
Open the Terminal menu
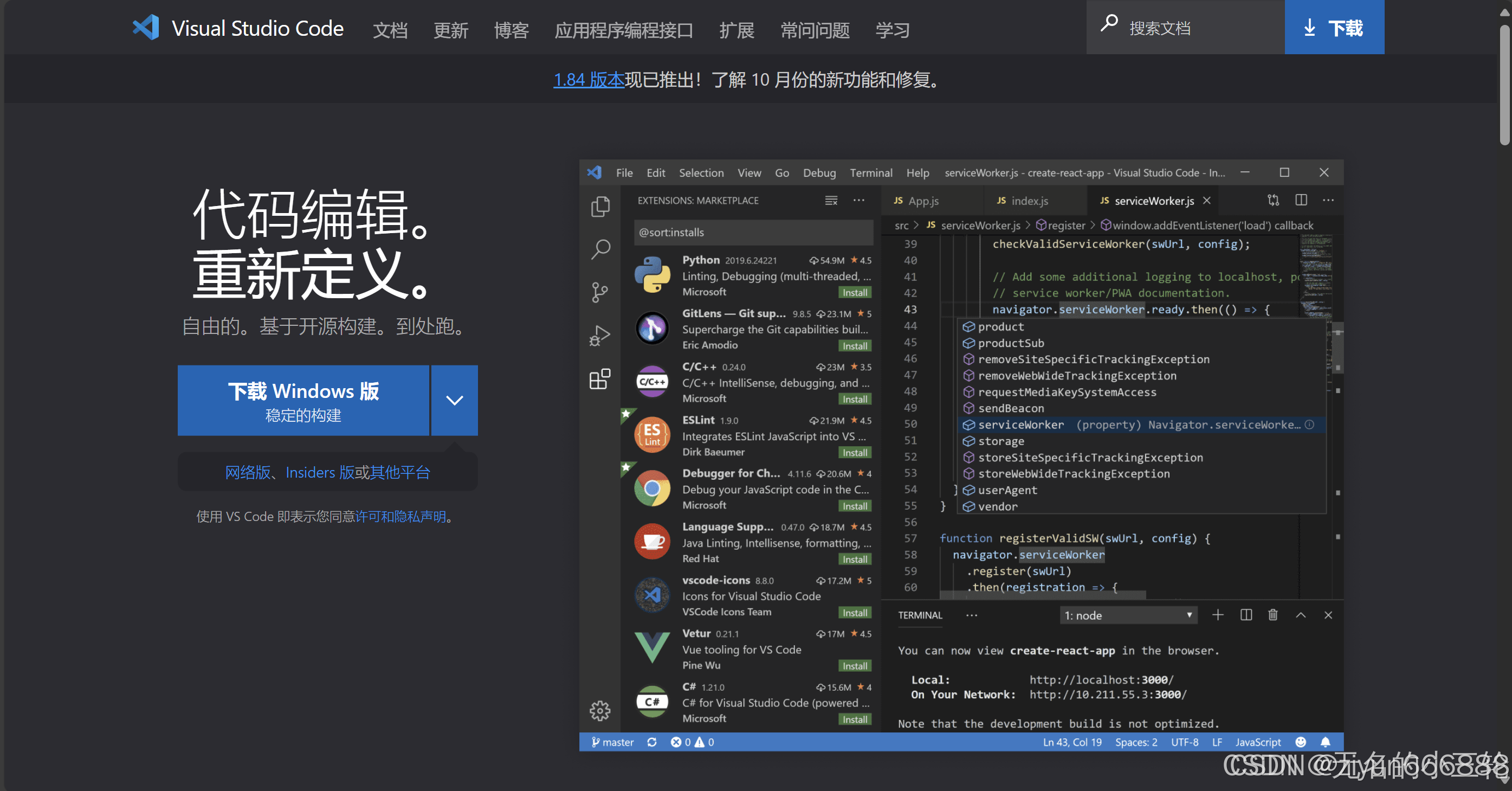tap(870, 172)
